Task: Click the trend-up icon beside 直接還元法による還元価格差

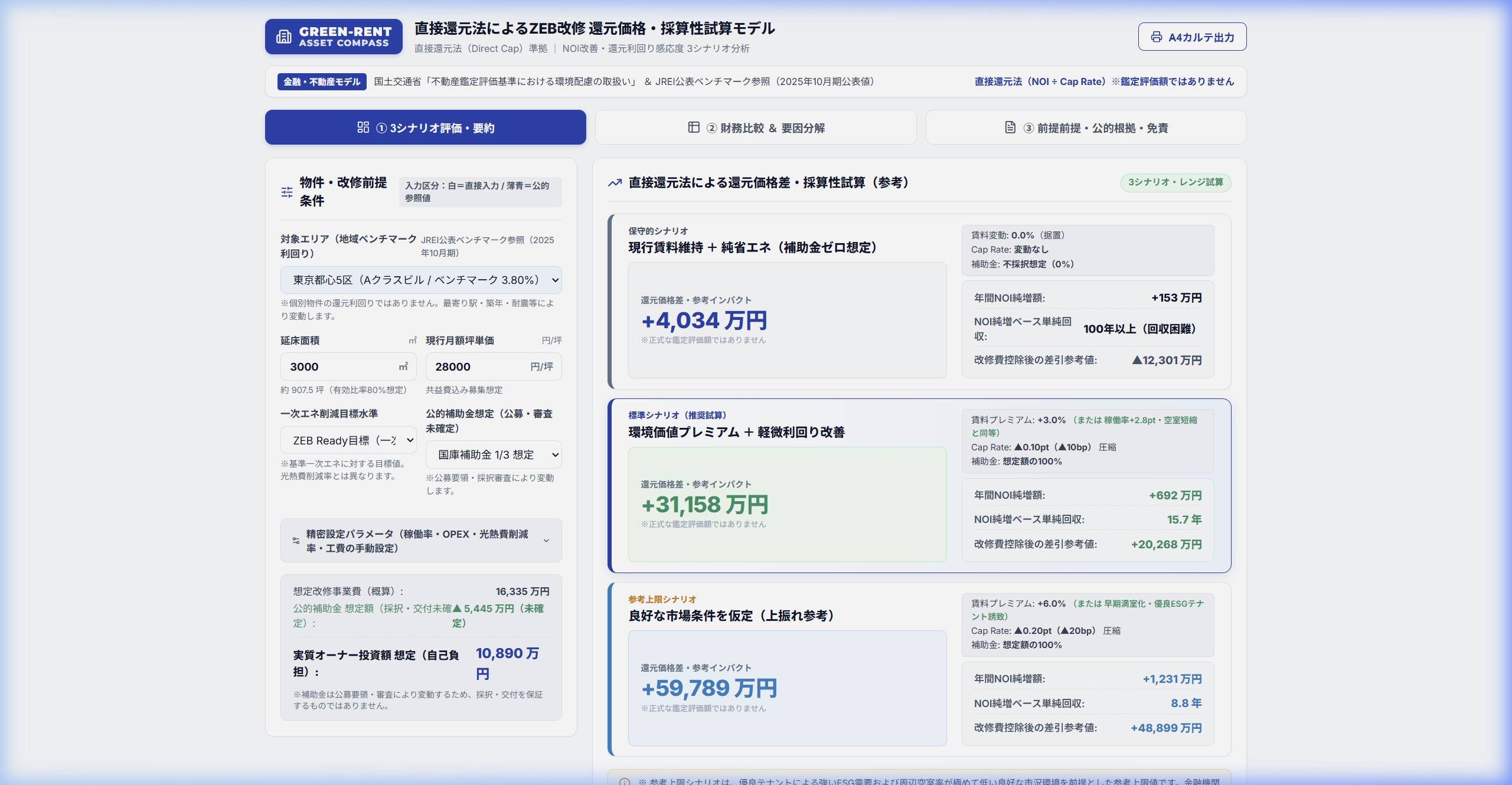Action: 615,183
